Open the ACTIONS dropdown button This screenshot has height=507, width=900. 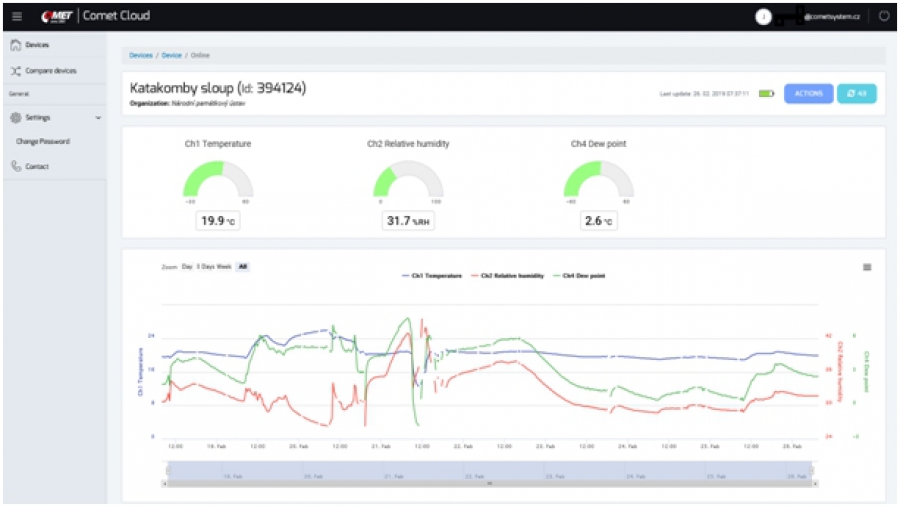point(808,93)
